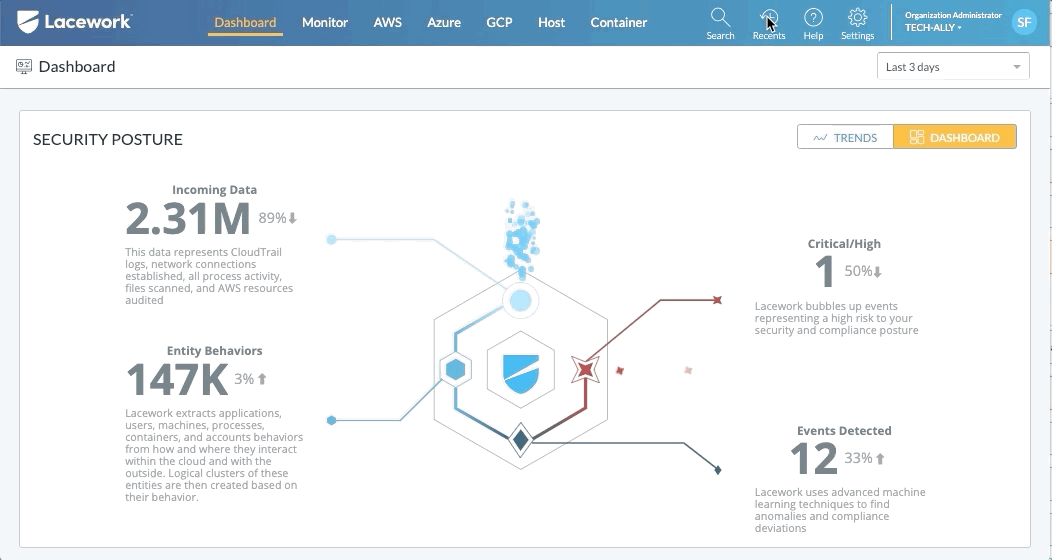Open the Recents clock icon
This screenshot has height=560, width=1052.
(x=769, y=18)
